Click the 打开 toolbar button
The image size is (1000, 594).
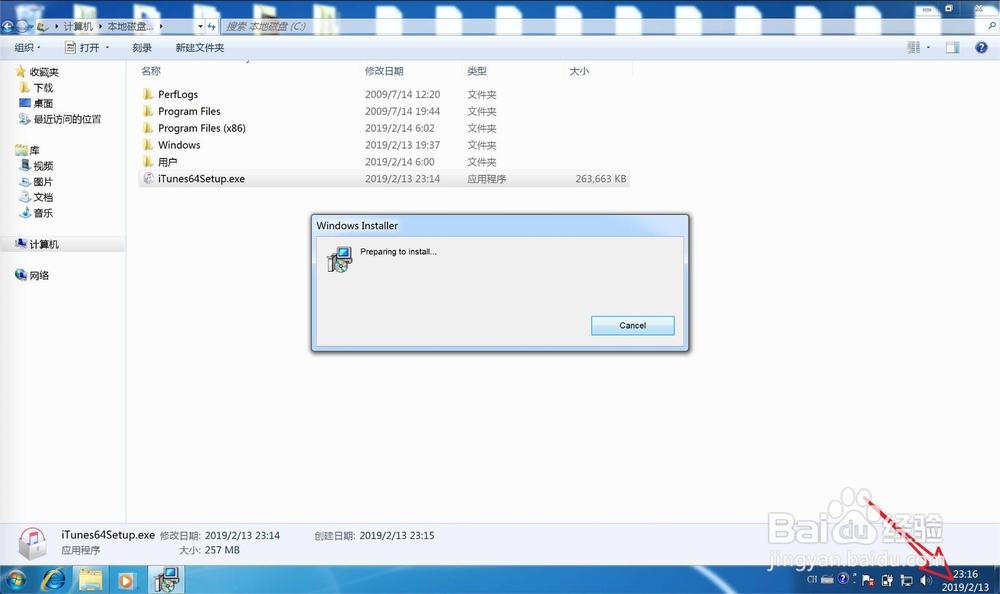click(82, 48)
